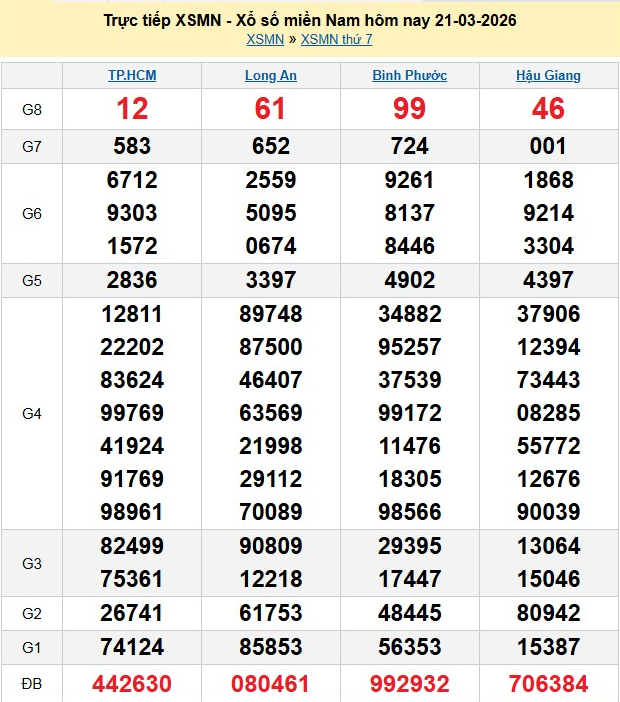Select the G8 result 99
Viewport: 620px width, 702px height.
coord(409,109)
